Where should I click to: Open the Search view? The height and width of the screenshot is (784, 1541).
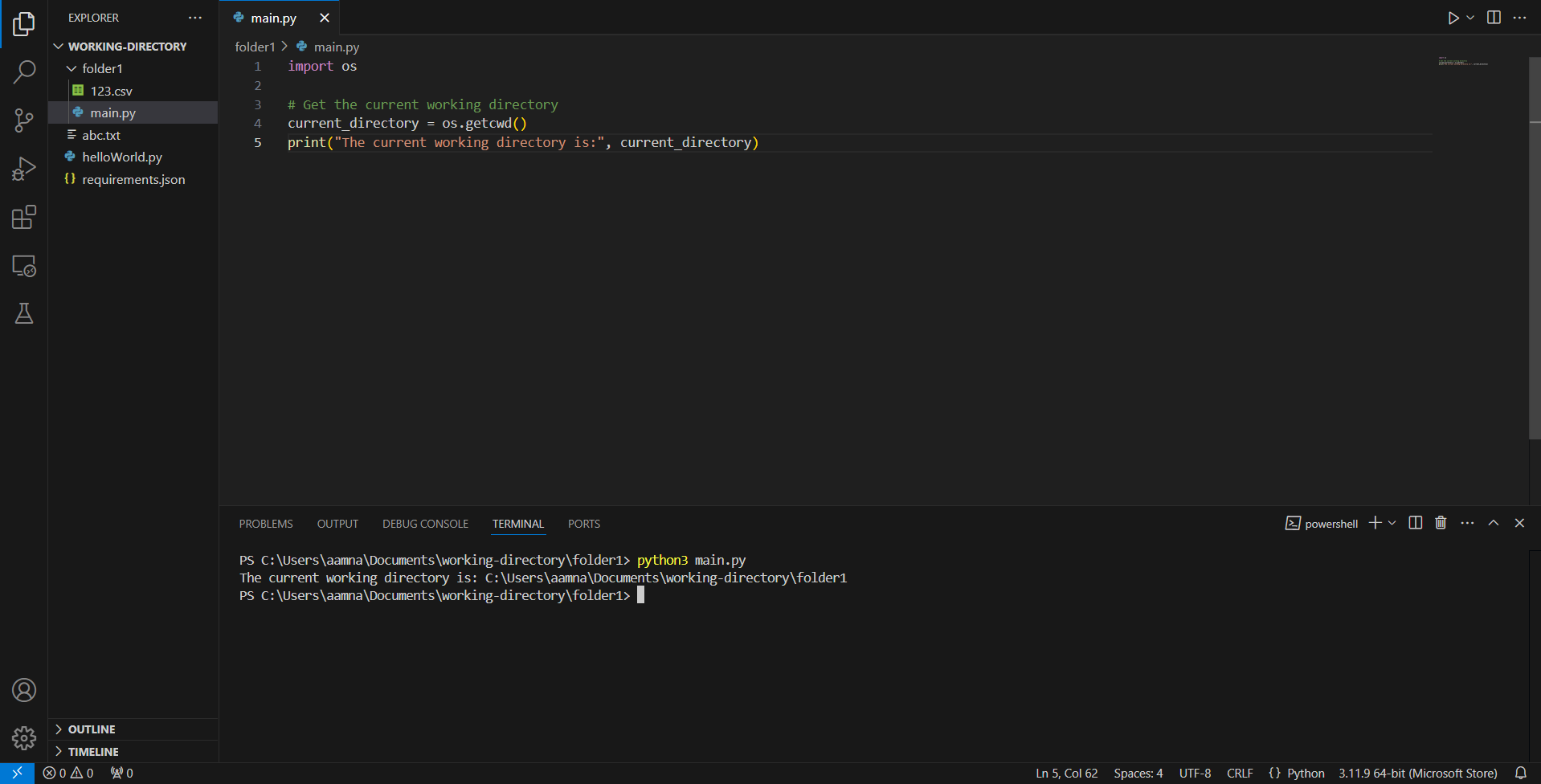pyautogui.click(x=24, y=72)
